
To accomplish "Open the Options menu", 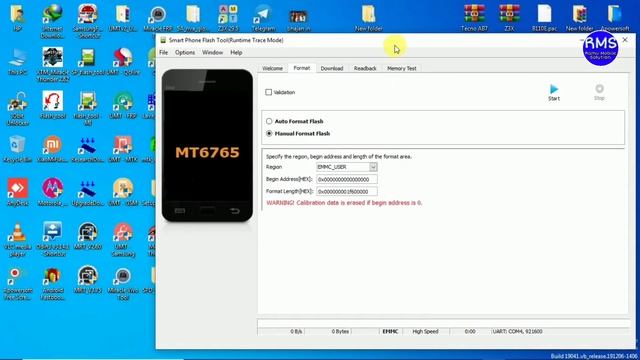I will point(185,52).
